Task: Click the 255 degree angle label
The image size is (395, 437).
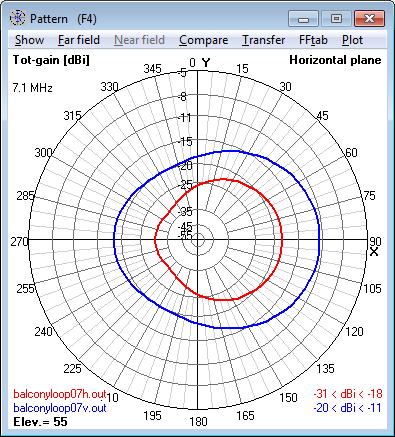Action: 25,288
